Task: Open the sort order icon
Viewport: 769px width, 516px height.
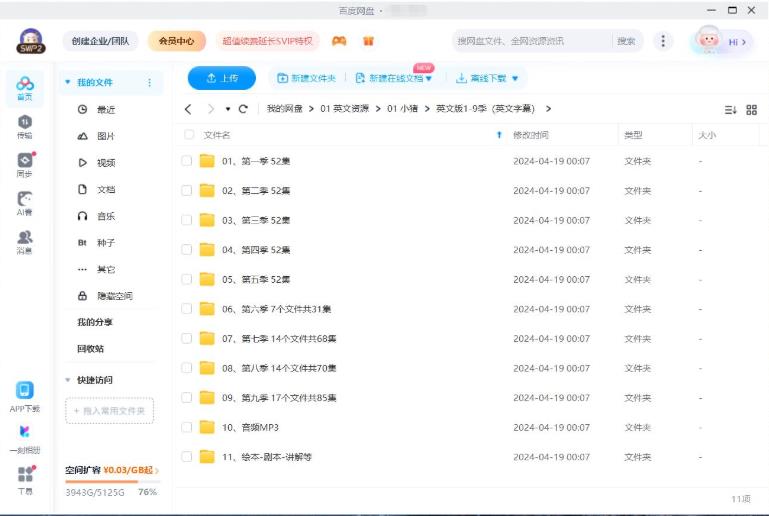Action: pos(731,110)
